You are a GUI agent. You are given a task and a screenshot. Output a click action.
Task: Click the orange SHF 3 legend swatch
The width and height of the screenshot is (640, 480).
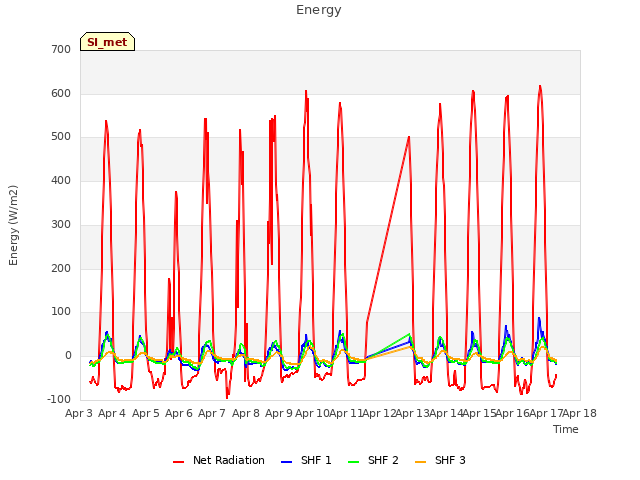(420, 462)
